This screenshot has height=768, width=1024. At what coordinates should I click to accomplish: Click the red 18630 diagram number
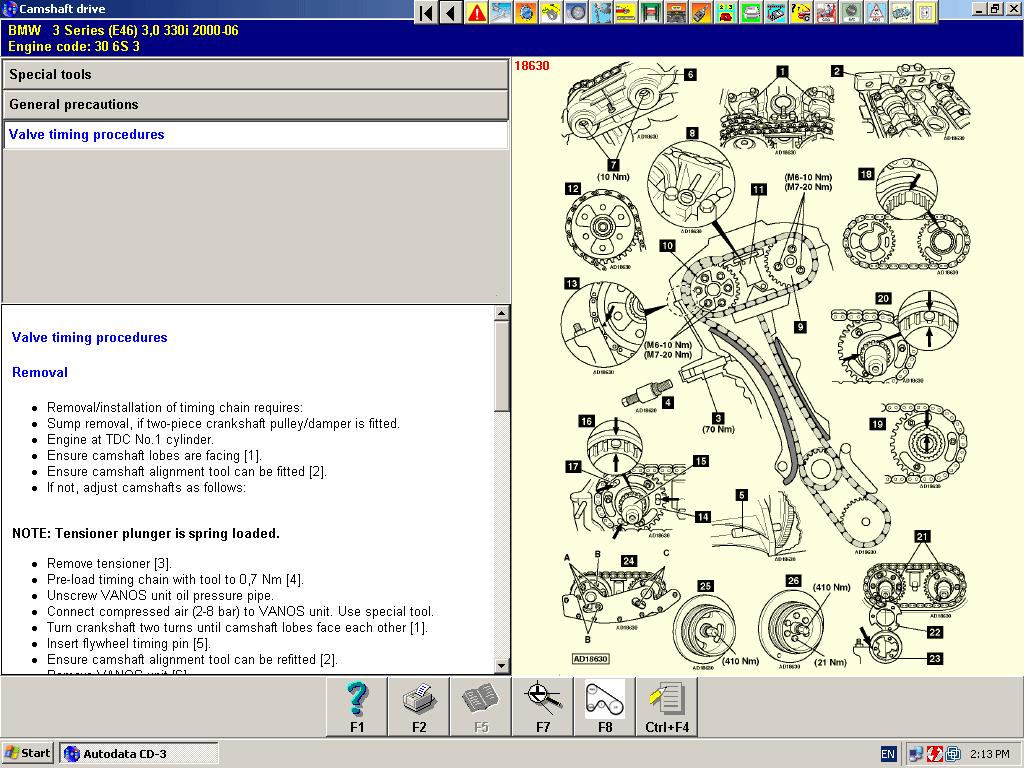tap(532, 65)
